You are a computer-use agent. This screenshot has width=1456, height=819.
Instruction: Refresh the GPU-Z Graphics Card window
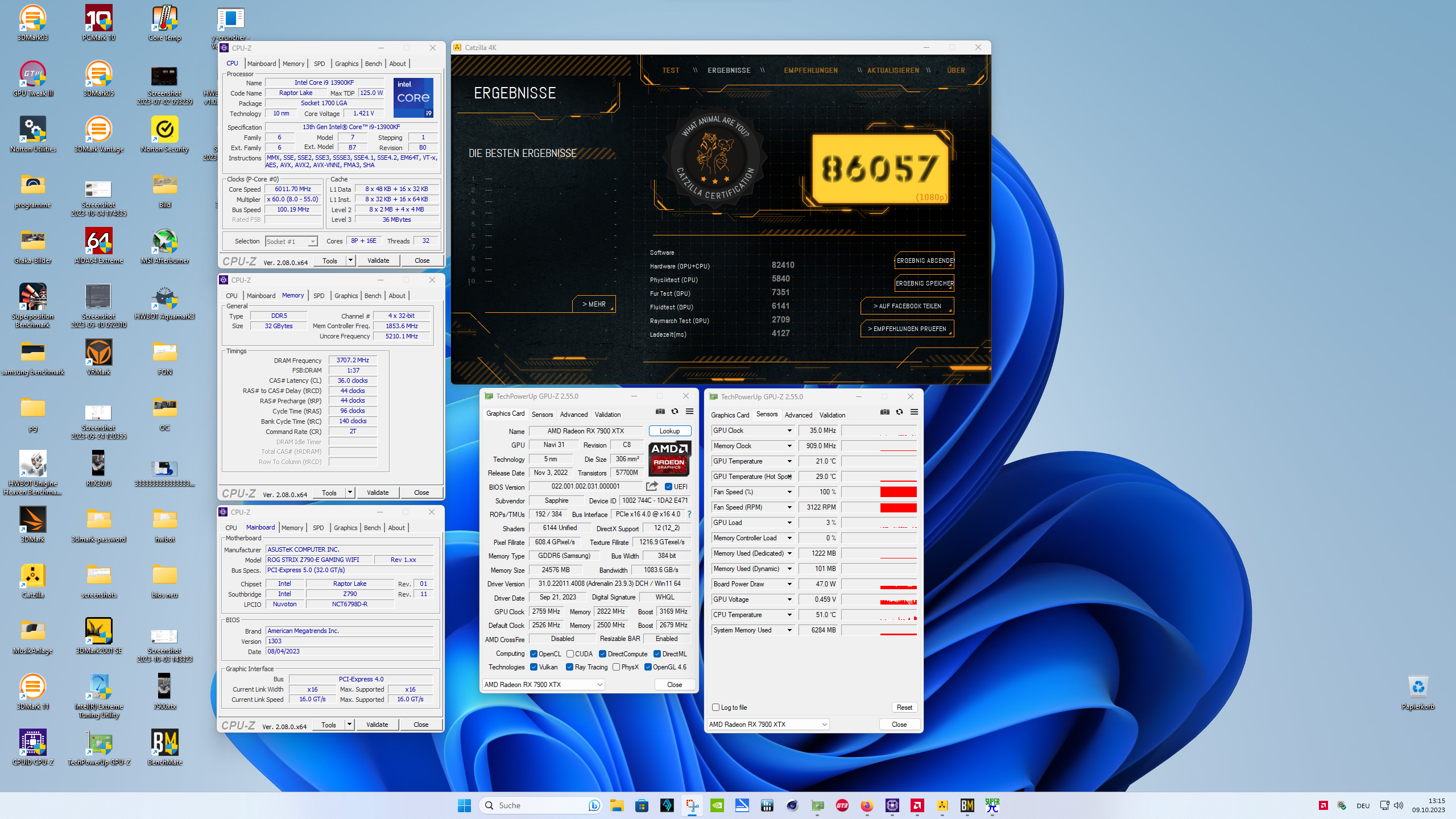(675, 411)
